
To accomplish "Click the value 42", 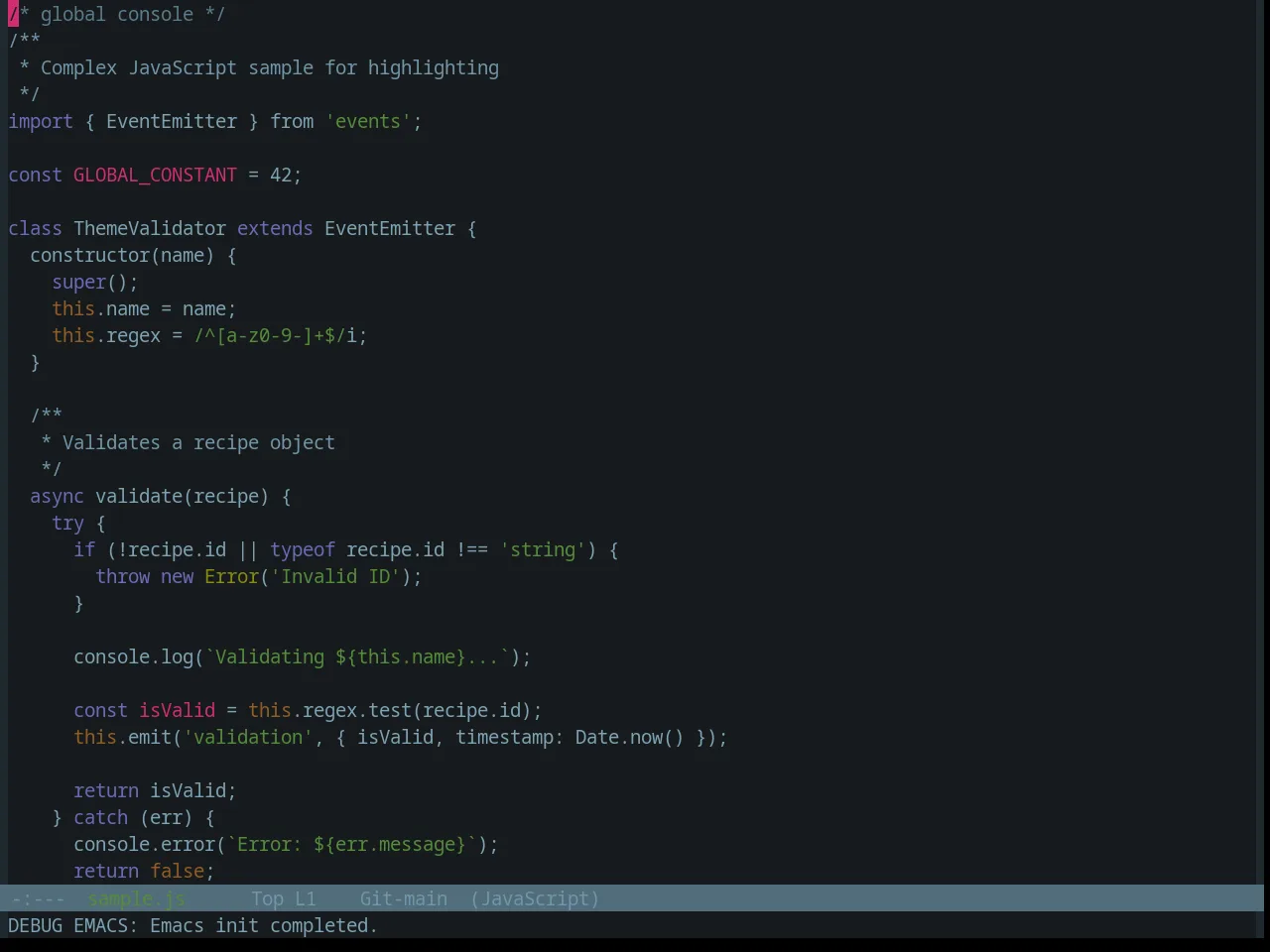I will click(281, 175).
